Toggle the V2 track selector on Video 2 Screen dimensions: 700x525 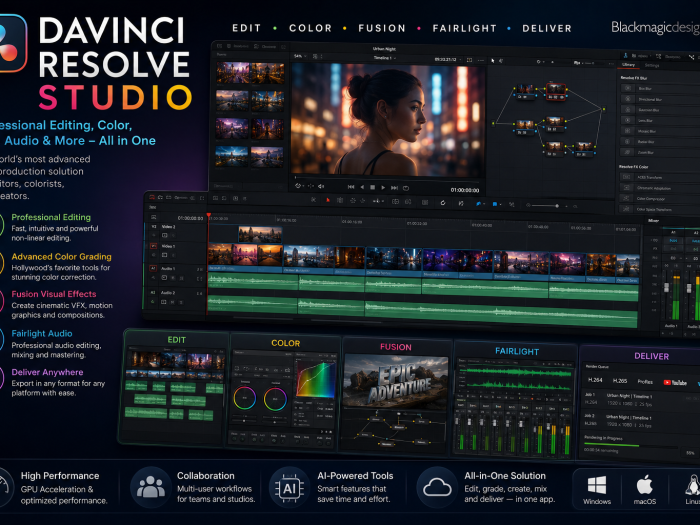tap(154, 227)
